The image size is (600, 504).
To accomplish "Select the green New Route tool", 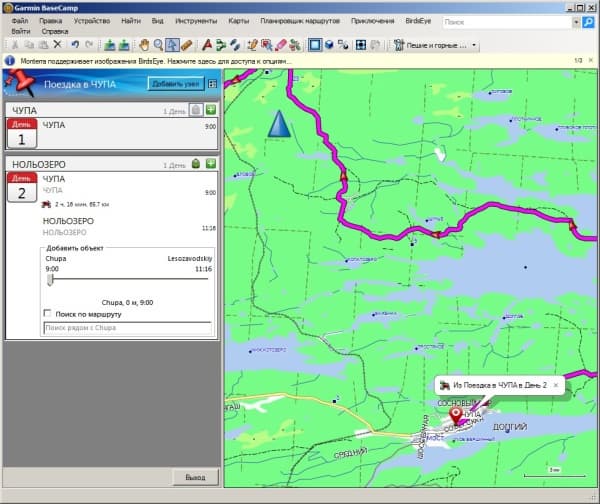I will coord(221,45).
